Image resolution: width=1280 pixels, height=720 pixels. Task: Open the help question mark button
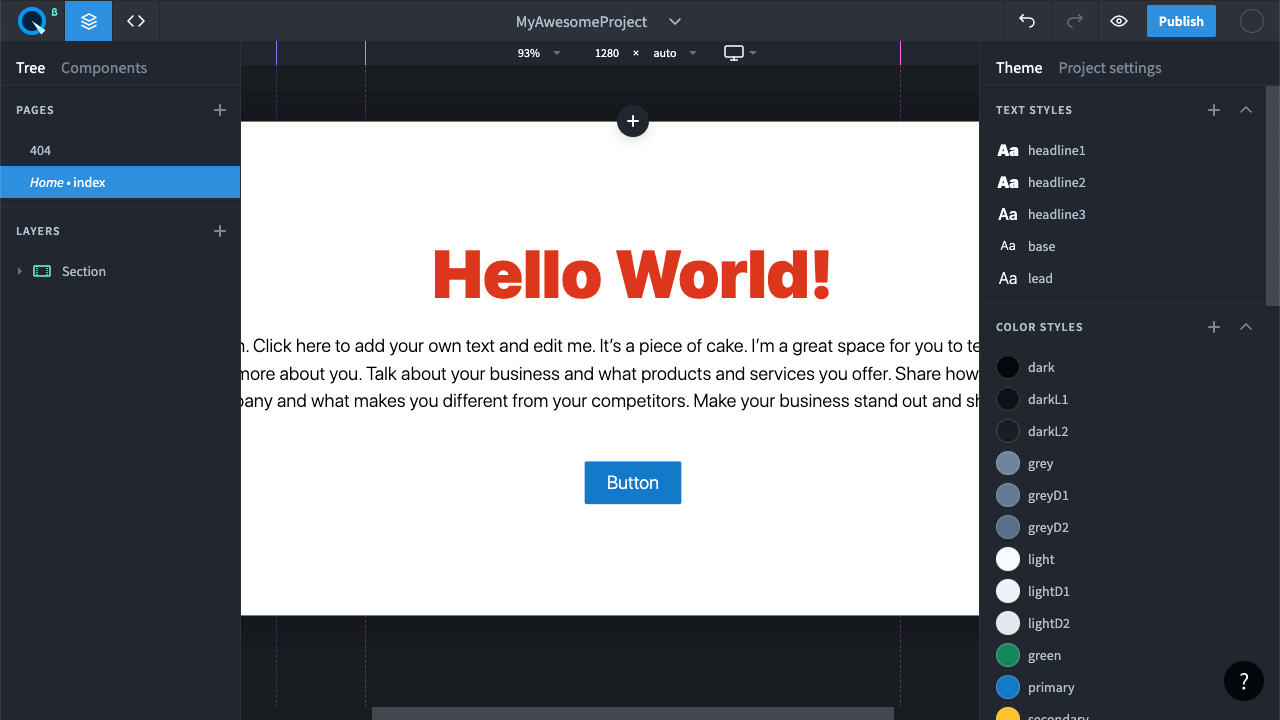pyautogui.click(x=1244, y=681)
